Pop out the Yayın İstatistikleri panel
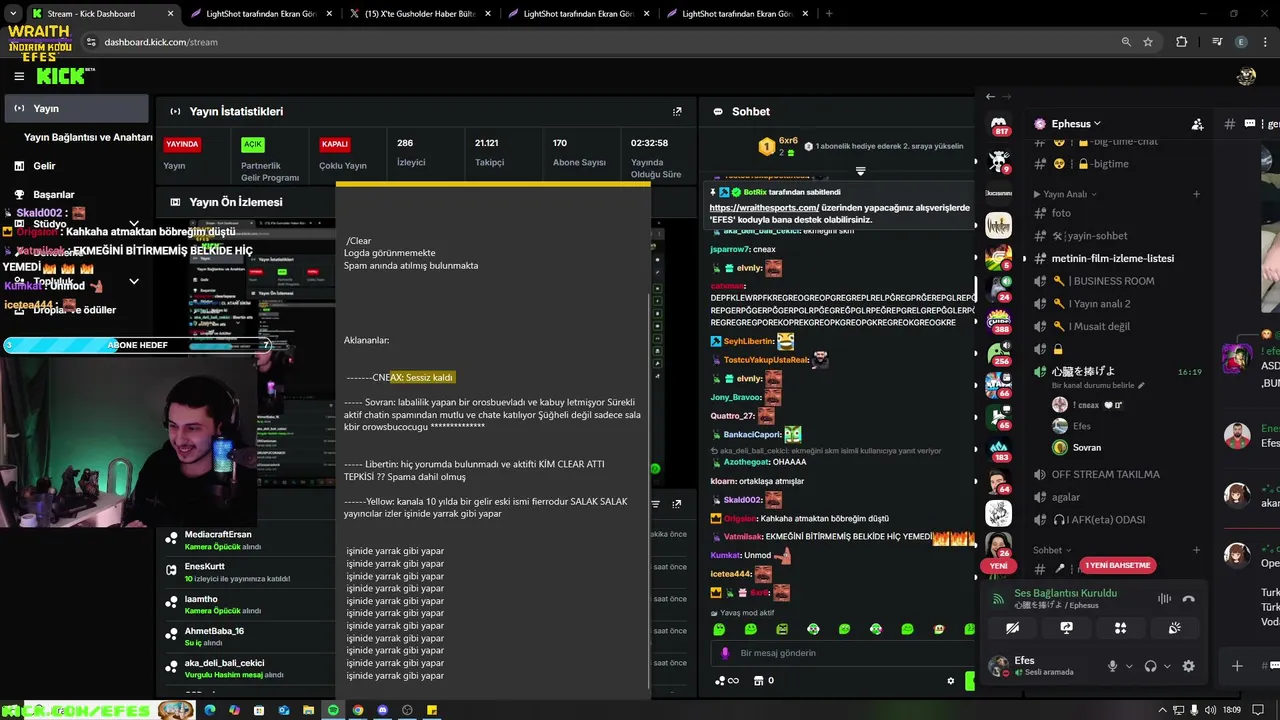 (x=677, y=112)
